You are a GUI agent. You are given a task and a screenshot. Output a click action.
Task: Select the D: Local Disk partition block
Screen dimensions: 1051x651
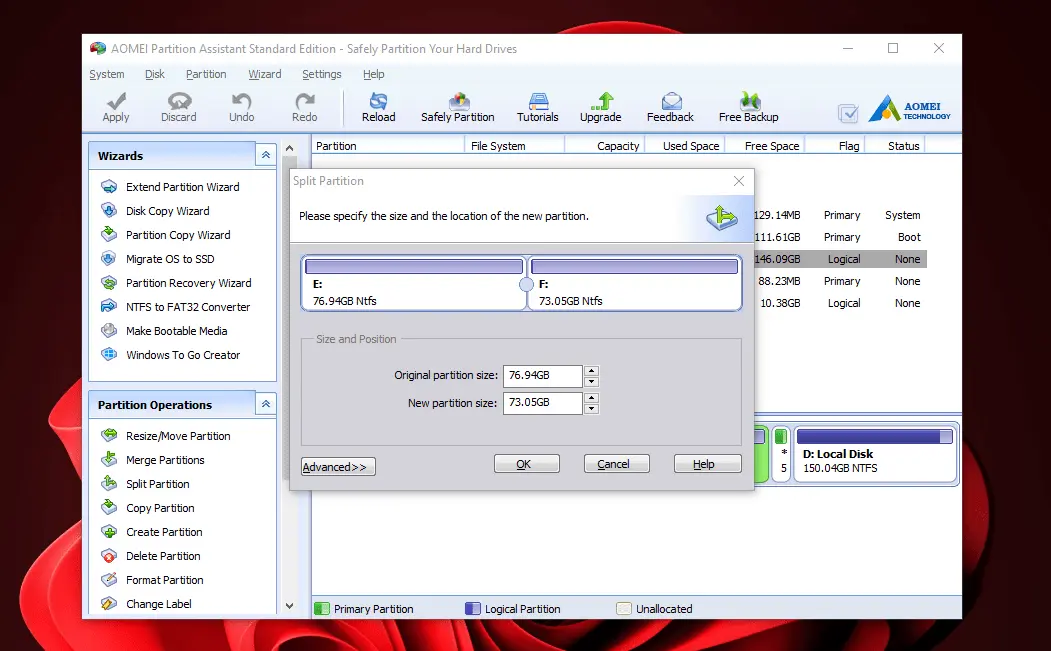tap(875, 454)
